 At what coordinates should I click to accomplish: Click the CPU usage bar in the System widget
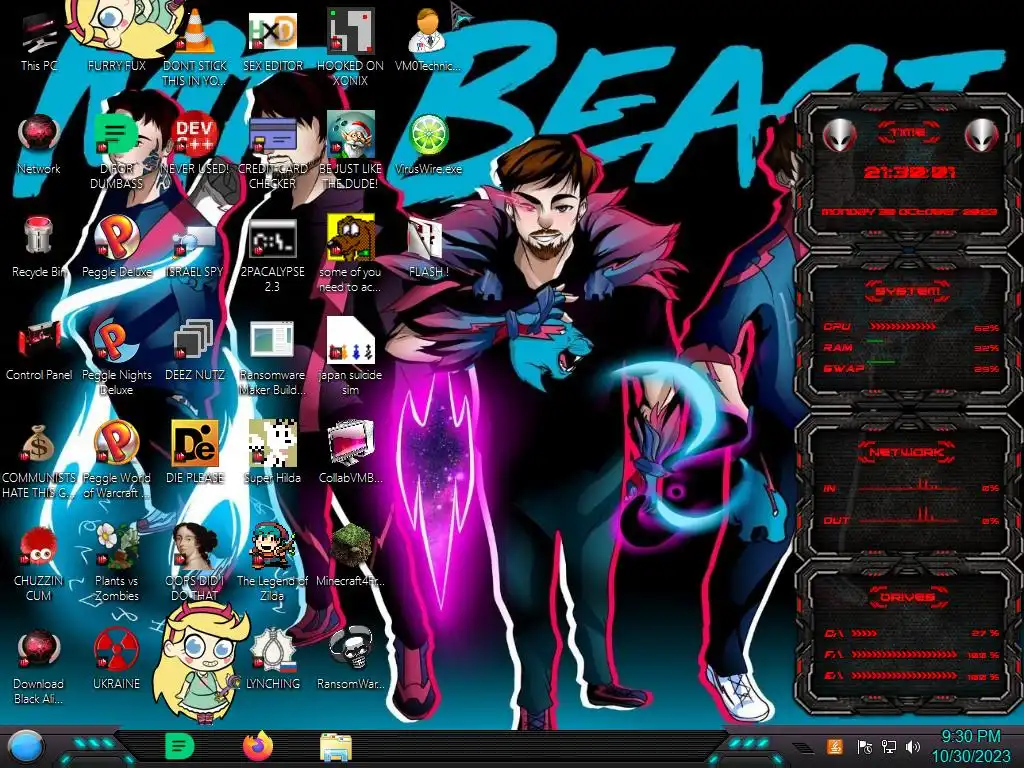[903, 326]
